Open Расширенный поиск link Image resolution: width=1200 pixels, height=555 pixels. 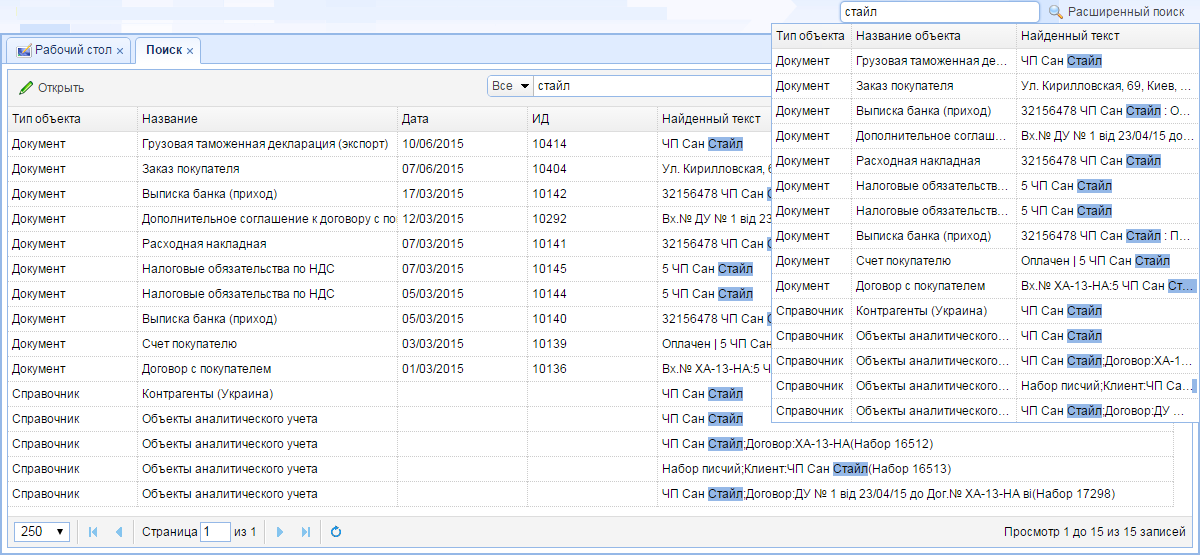[1126, 12]
